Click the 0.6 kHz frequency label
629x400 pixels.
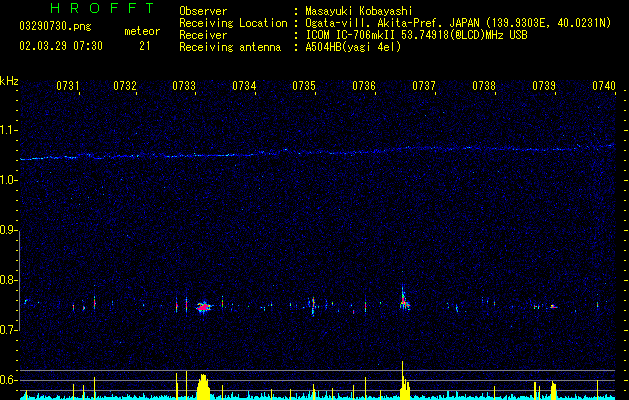(9, 380)
